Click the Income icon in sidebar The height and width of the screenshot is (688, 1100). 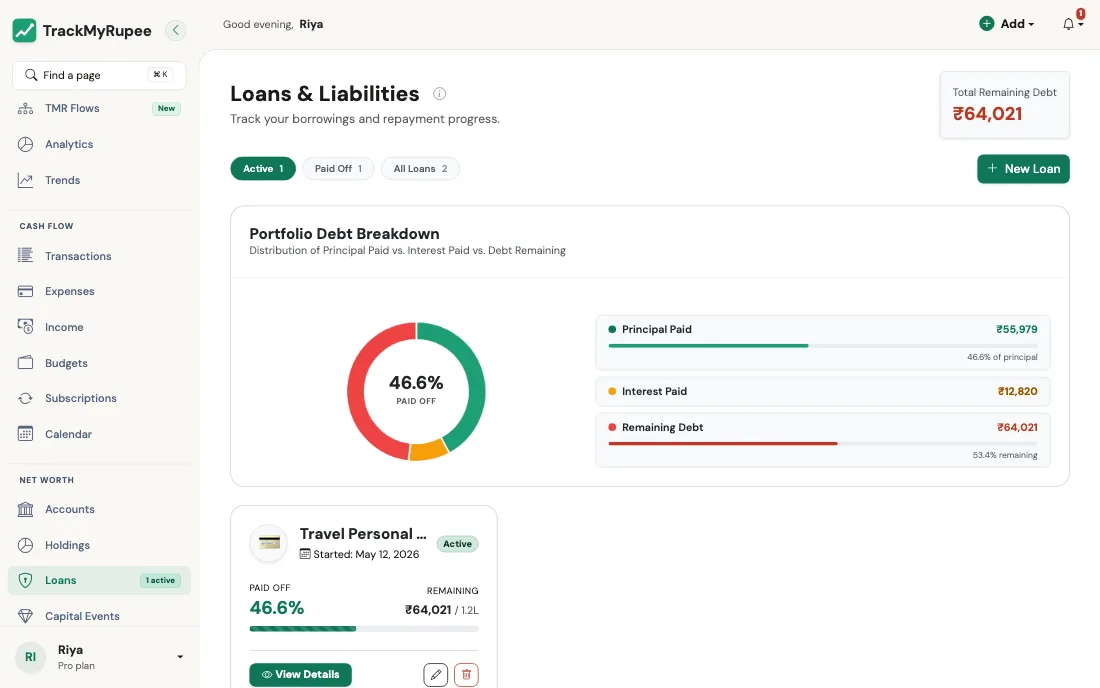click(25, 327)
